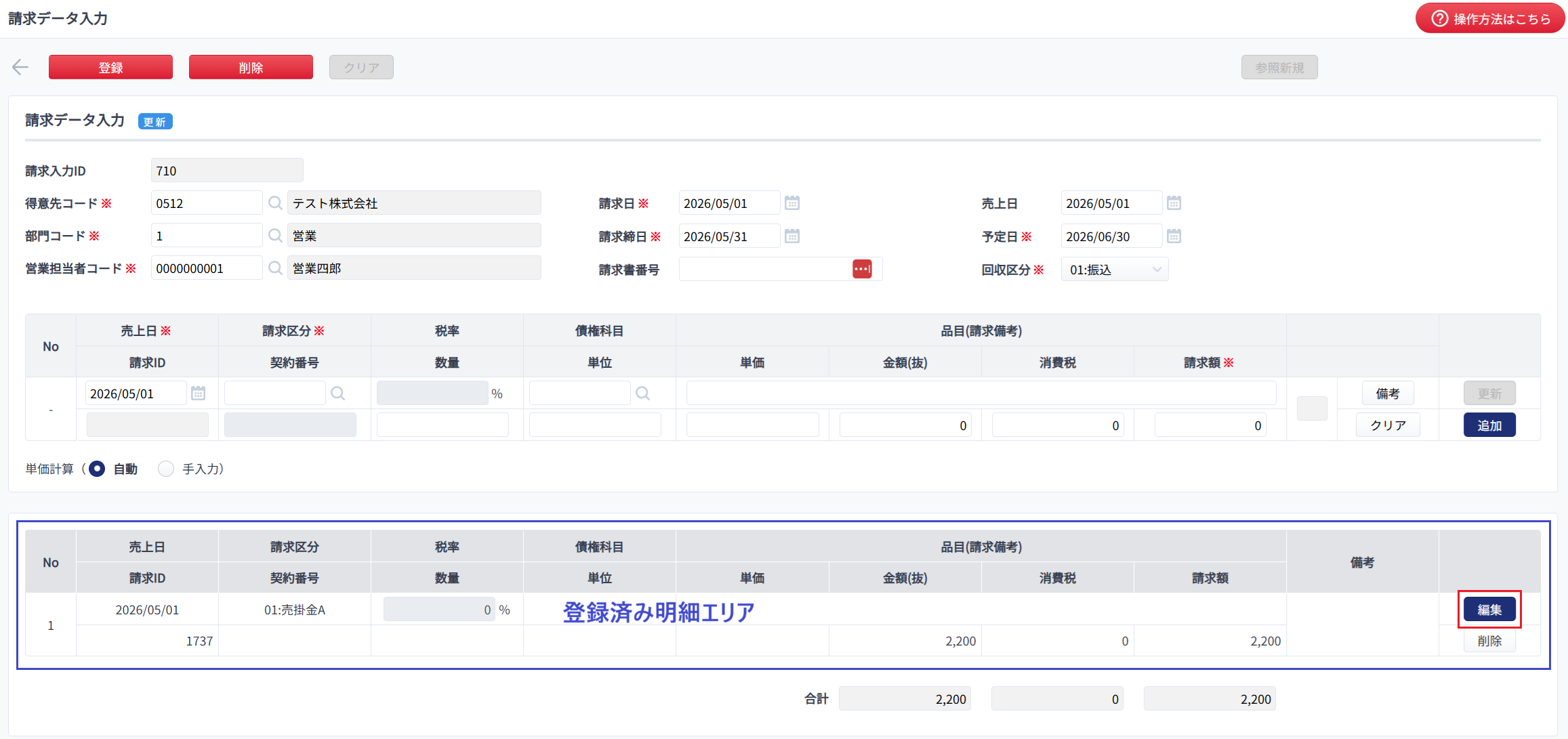Click registered row 請求ID 1737
This screenshot has height=739, width=1568.
click(199, 641)
